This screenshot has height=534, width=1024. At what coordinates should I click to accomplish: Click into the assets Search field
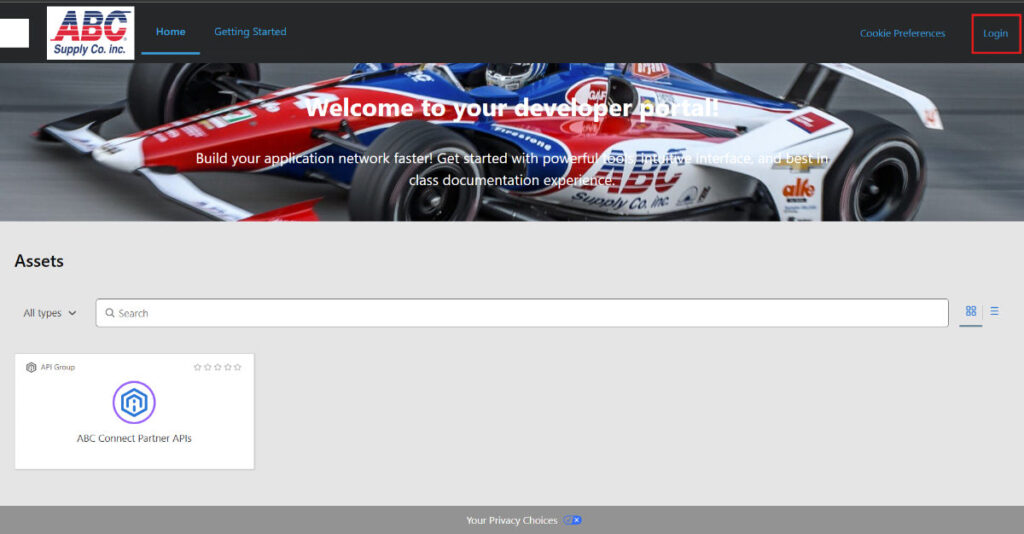coord(522,313)
